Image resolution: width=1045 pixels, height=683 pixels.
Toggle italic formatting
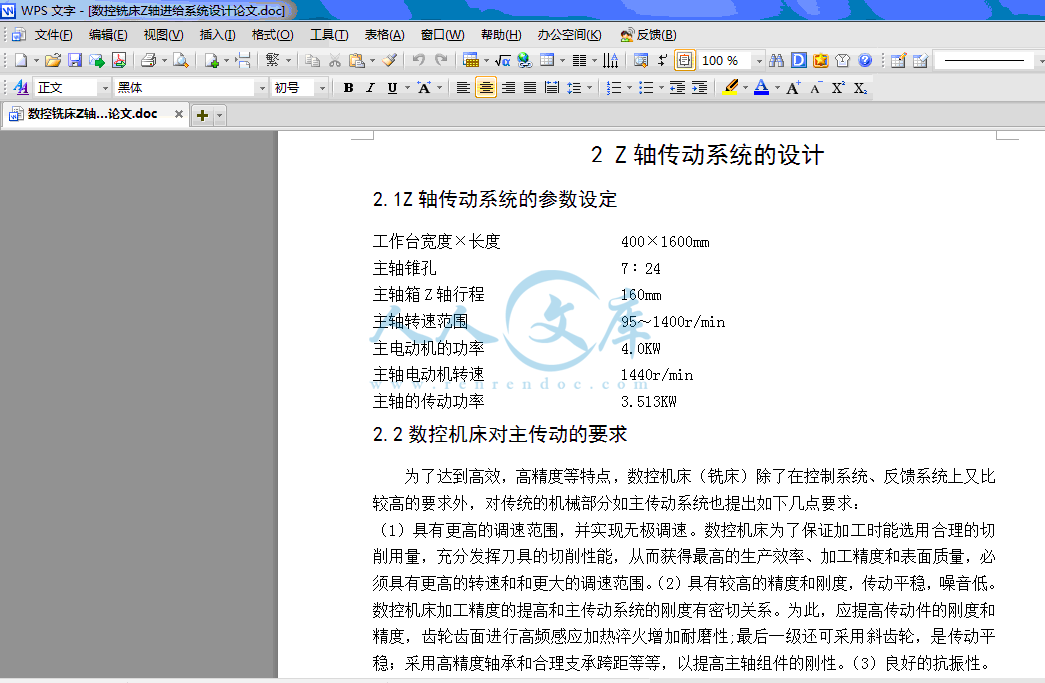tap(371, 87)
